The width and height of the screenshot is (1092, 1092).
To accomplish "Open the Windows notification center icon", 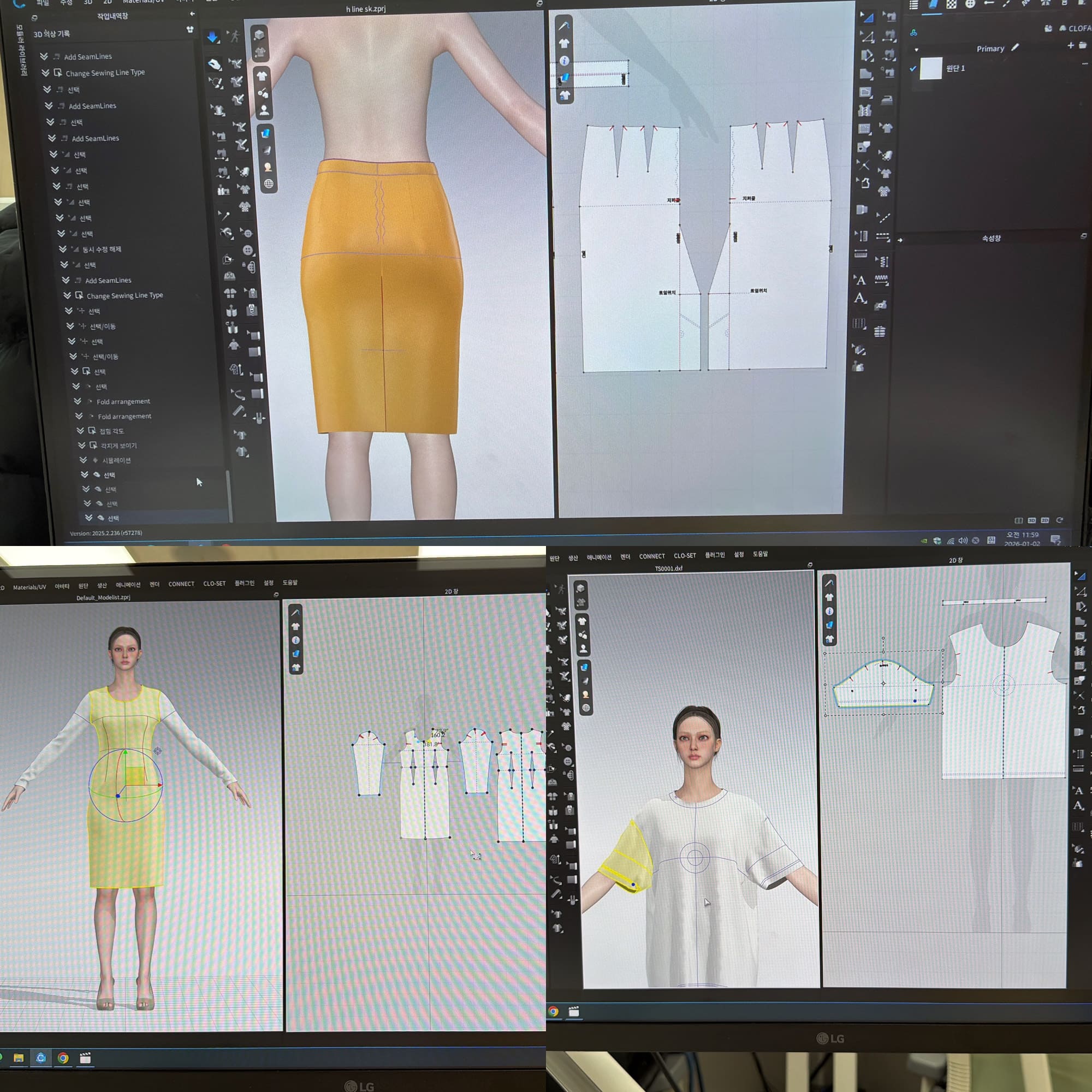I will (1055, 539).
